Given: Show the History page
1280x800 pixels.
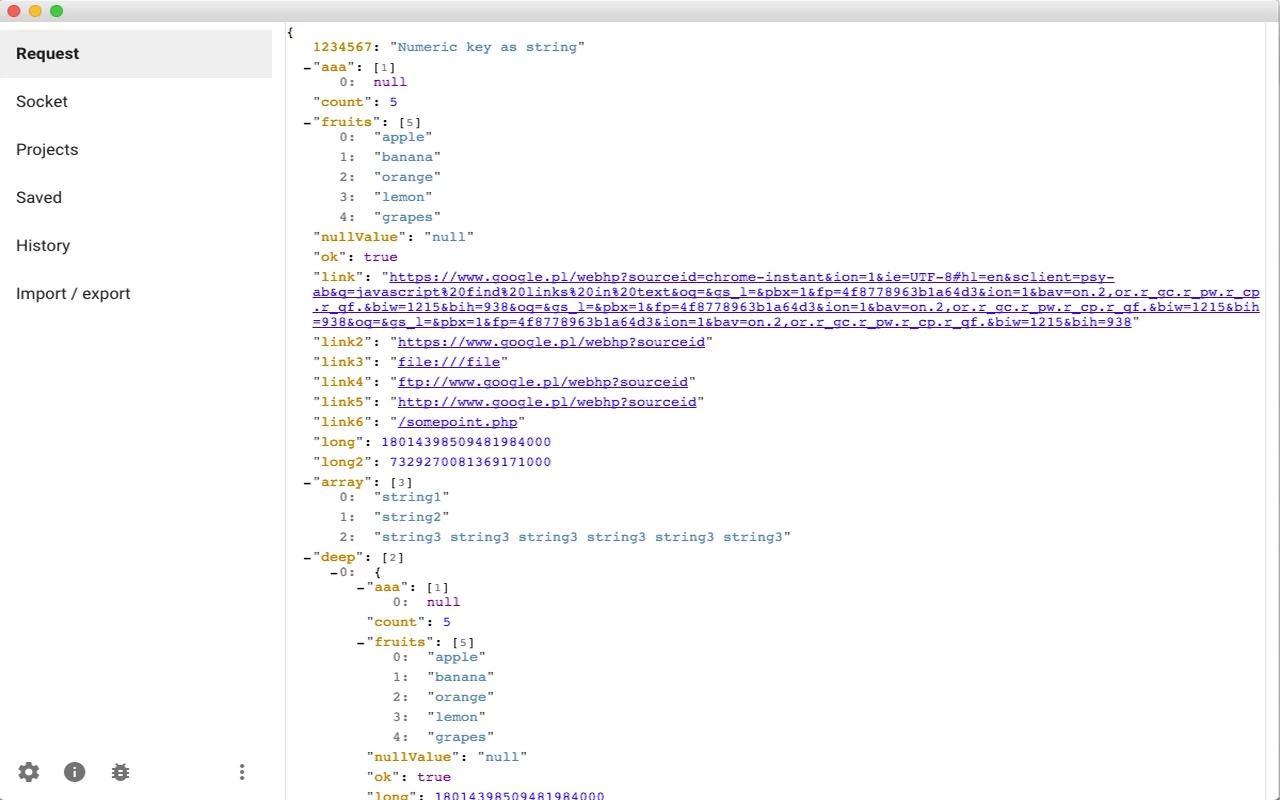Looking at the screenshot, I should 136,246.
